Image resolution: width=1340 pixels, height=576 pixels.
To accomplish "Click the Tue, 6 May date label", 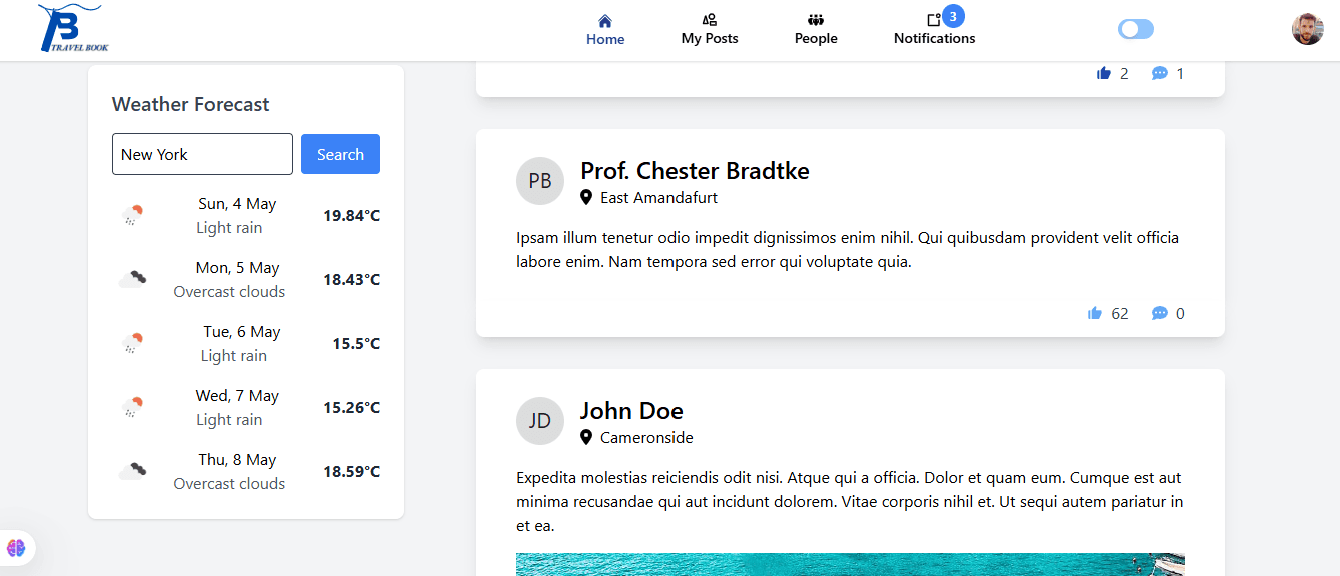I will pos(242,332).
